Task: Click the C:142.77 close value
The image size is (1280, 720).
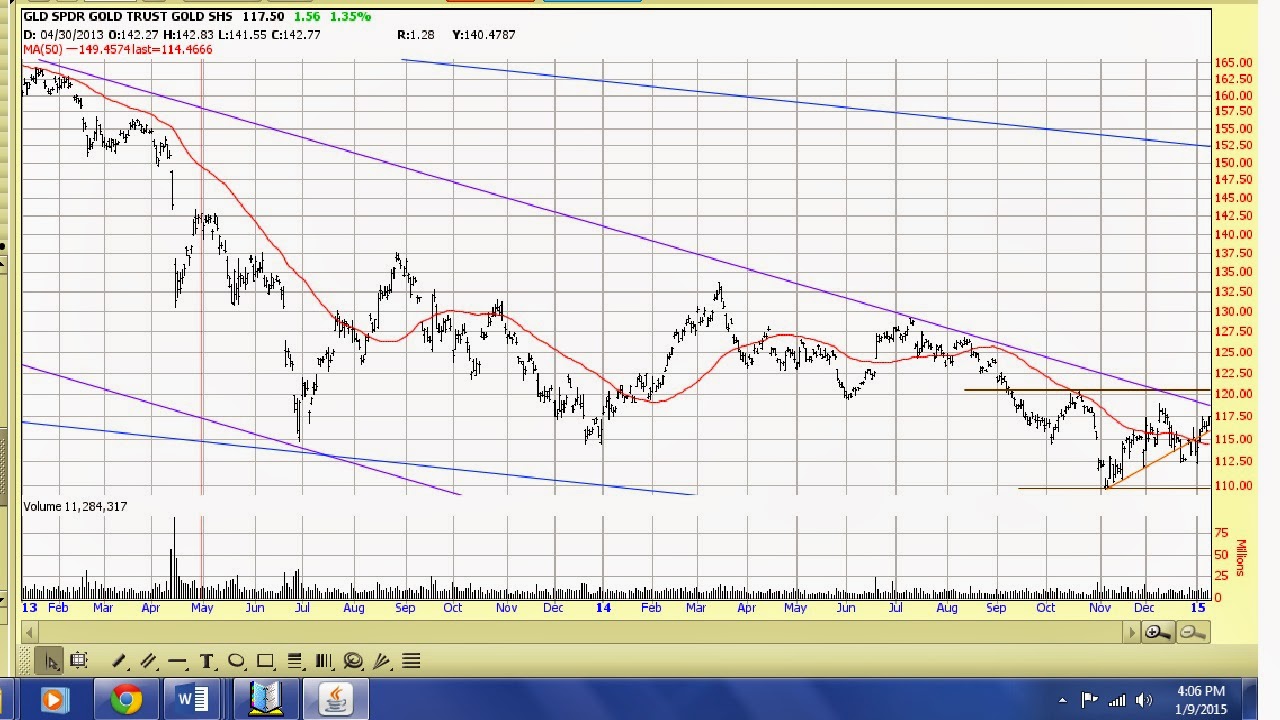Action: [294, 35]
